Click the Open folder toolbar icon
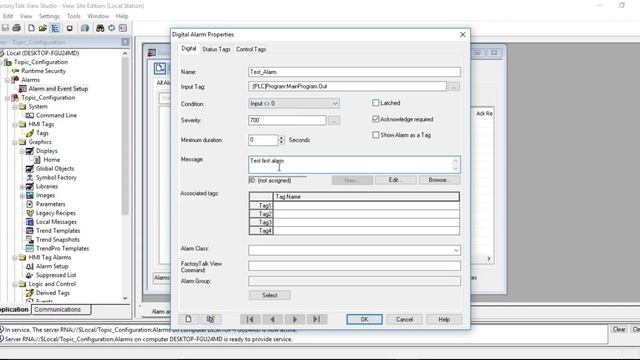This screenshot has height=360, width=640. tap(43, 28)
